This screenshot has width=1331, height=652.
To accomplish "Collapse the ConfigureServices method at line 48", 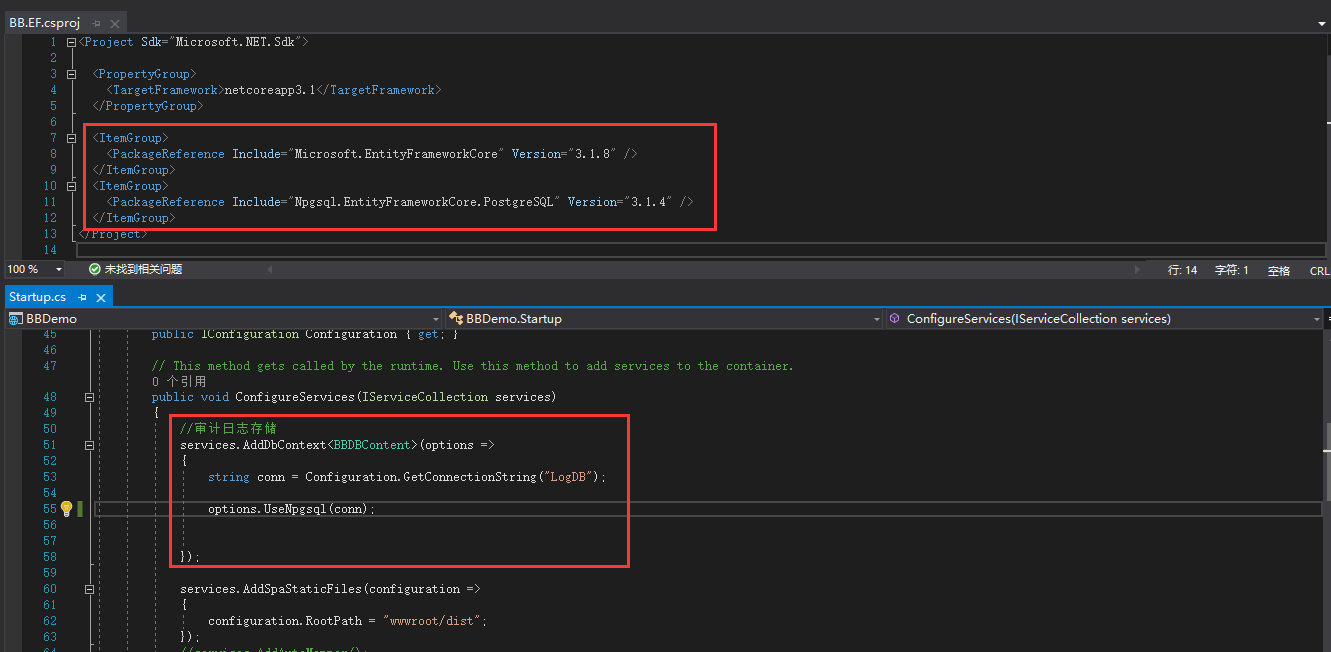I will tap(89, 397).
